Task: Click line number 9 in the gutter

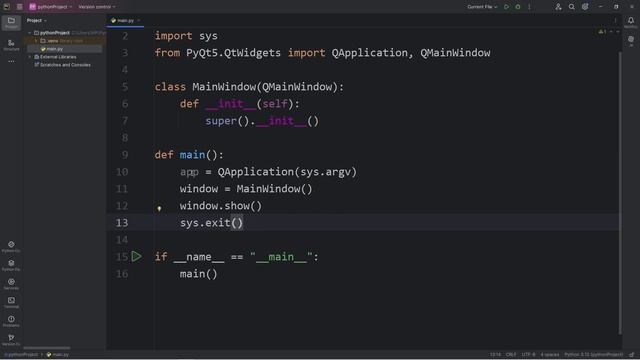Action: pyautogui.click(x=125, y=155)
